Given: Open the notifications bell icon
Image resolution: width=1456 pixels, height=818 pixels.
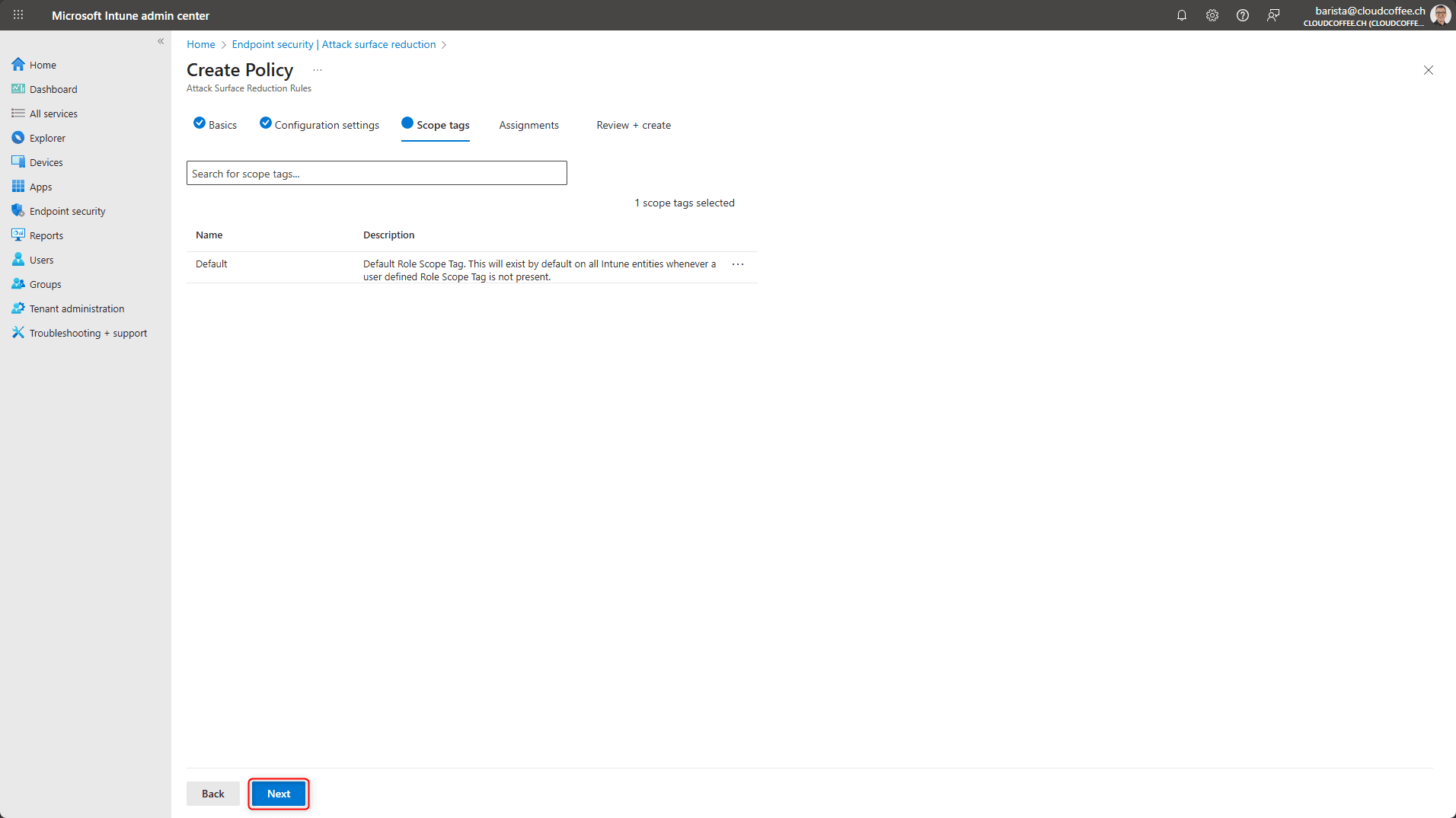Looking at the screenshot, I should coord(1181,15).
